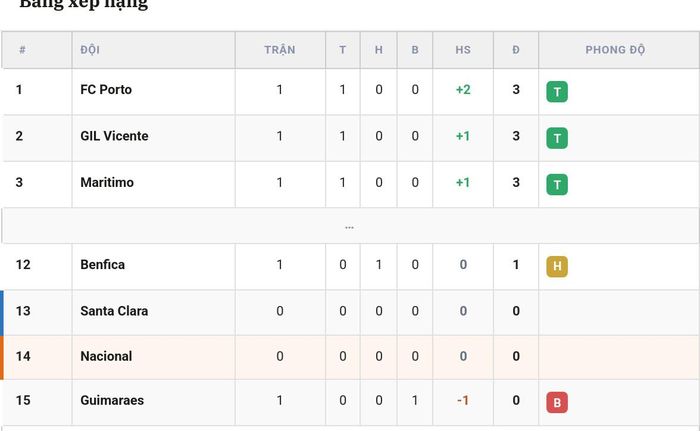Click the # rank column header
Viewport: 700px width, 431px height.
pos(22,50)
